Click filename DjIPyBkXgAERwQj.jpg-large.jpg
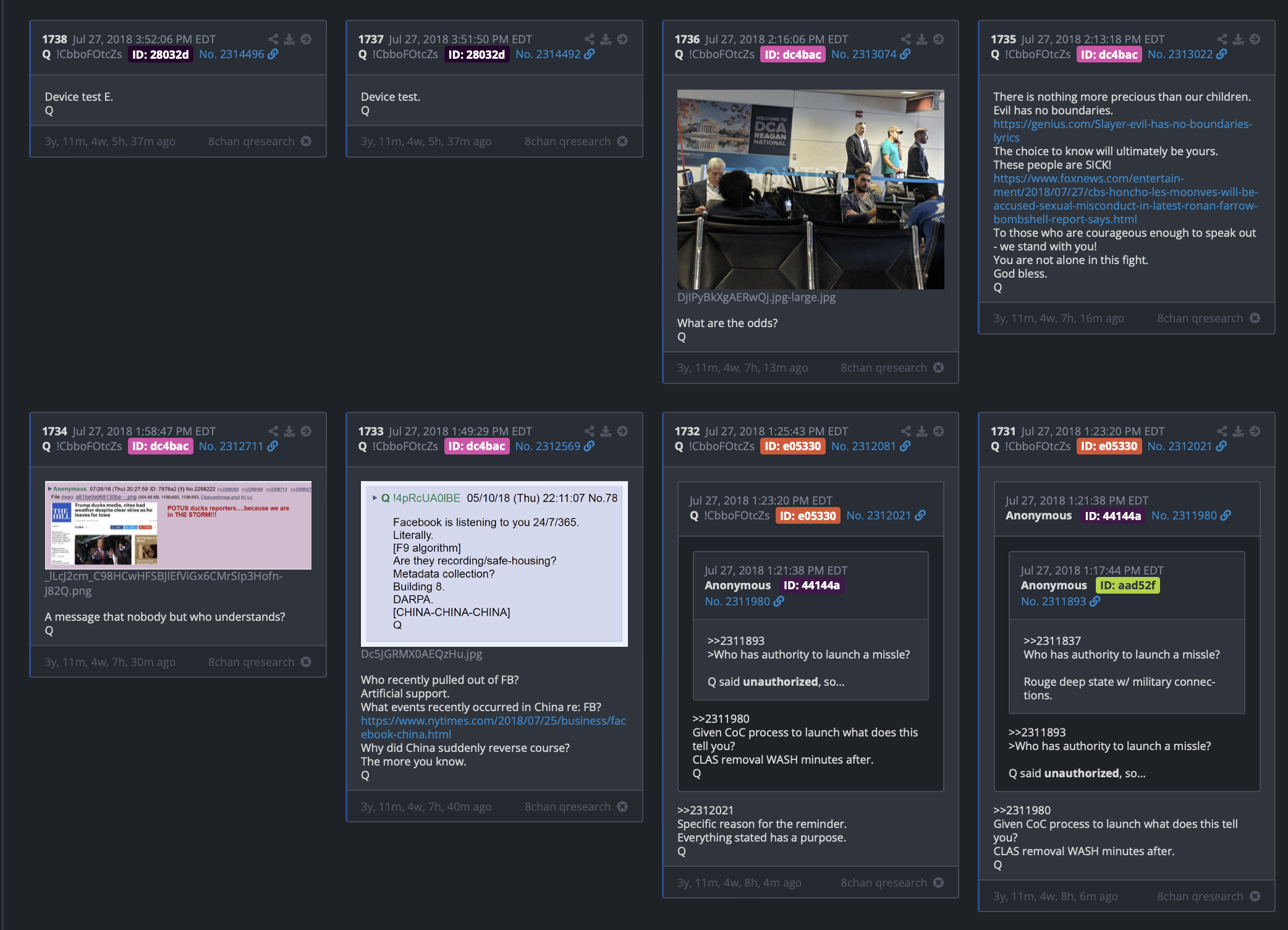 coord(756,297)
